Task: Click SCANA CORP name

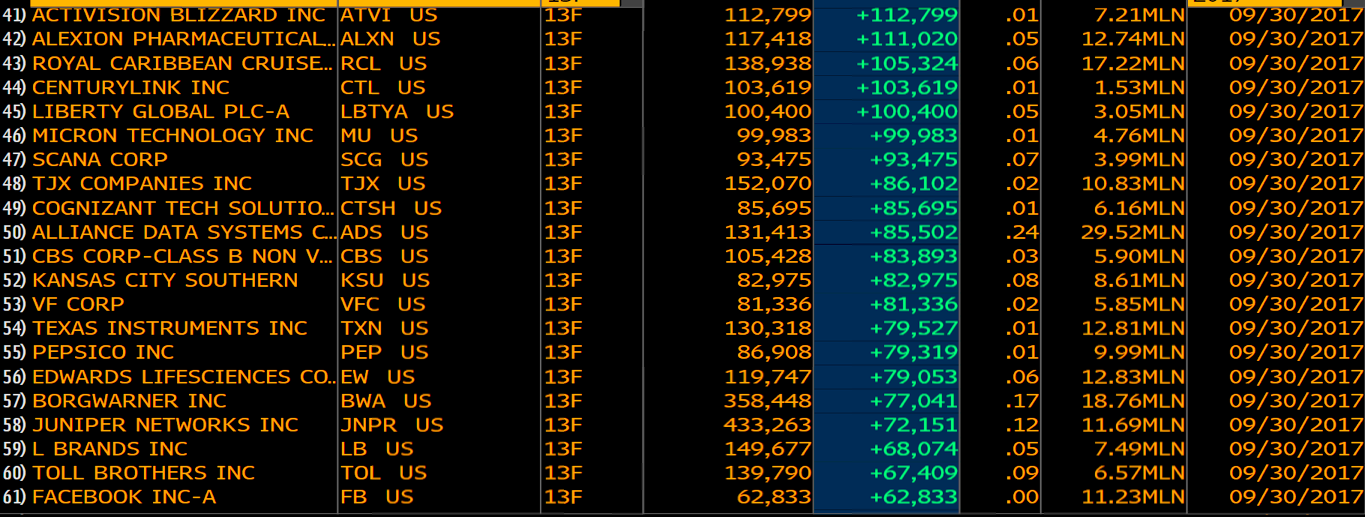Action: click(100, 159)
